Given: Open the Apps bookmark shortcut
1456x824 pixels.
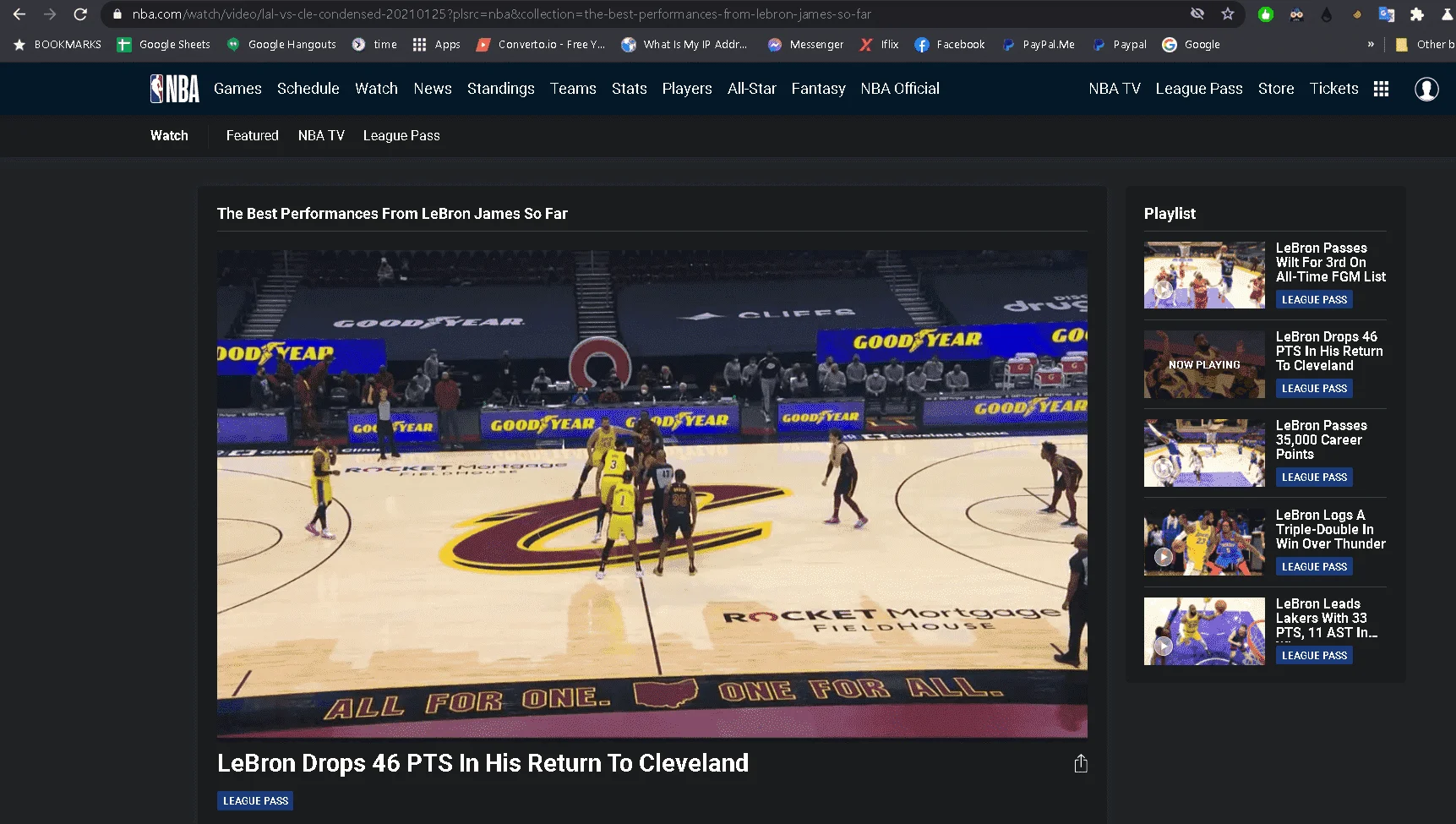Looking at the screenshot, I should pos(436,45).
